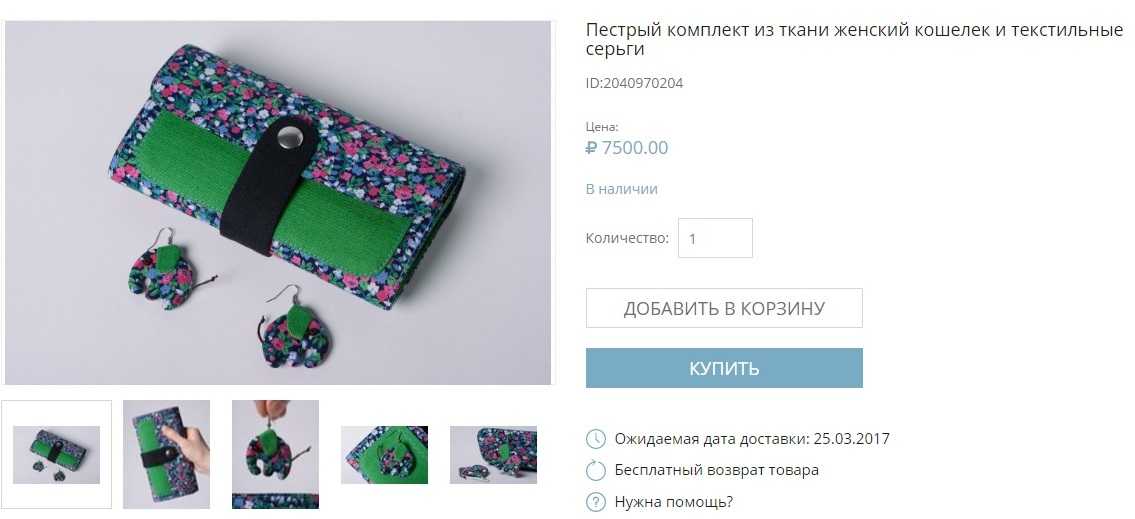Click the expected delivery date 25.03.2017 text
The image size is (1135, 519).
[x=852, y=439]
